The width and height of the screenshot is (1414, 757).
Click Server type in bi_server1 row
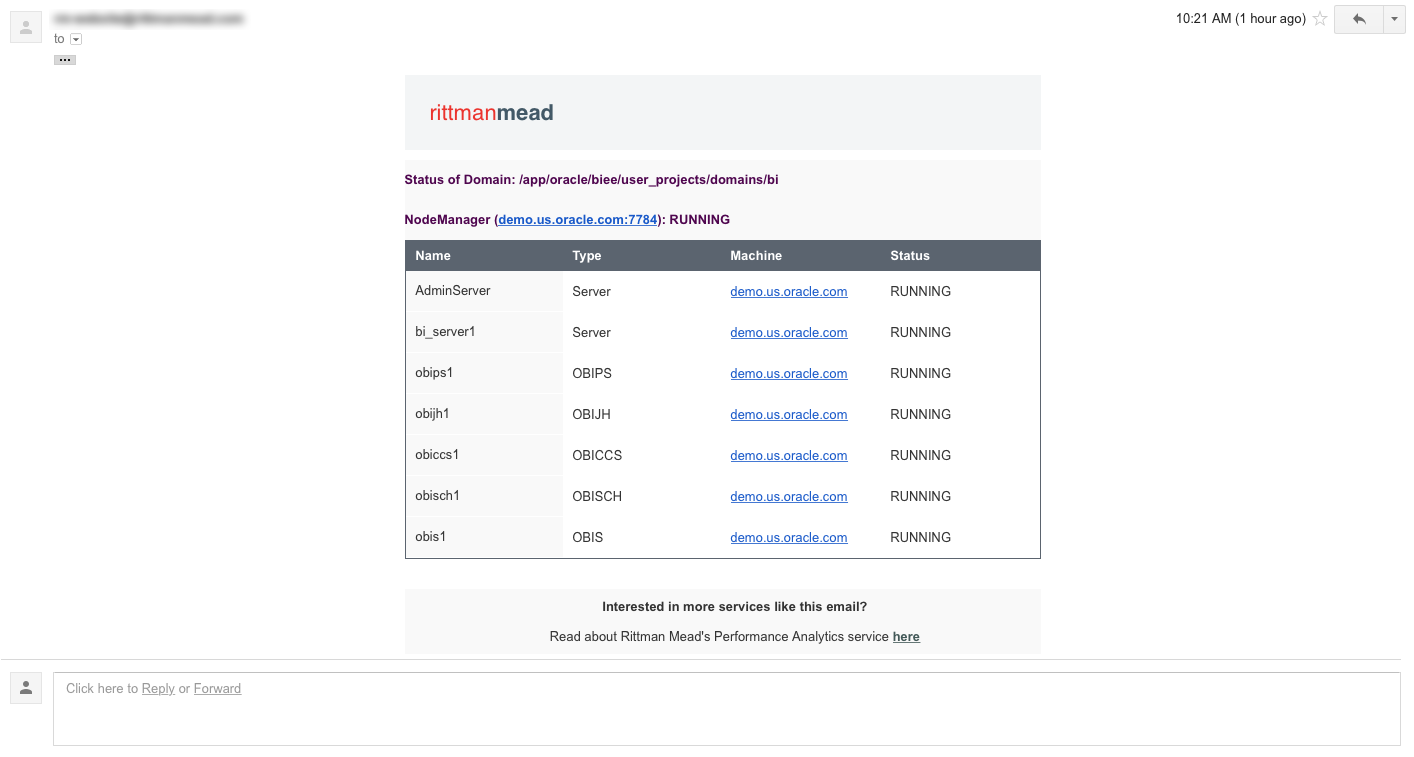[591, 333]
